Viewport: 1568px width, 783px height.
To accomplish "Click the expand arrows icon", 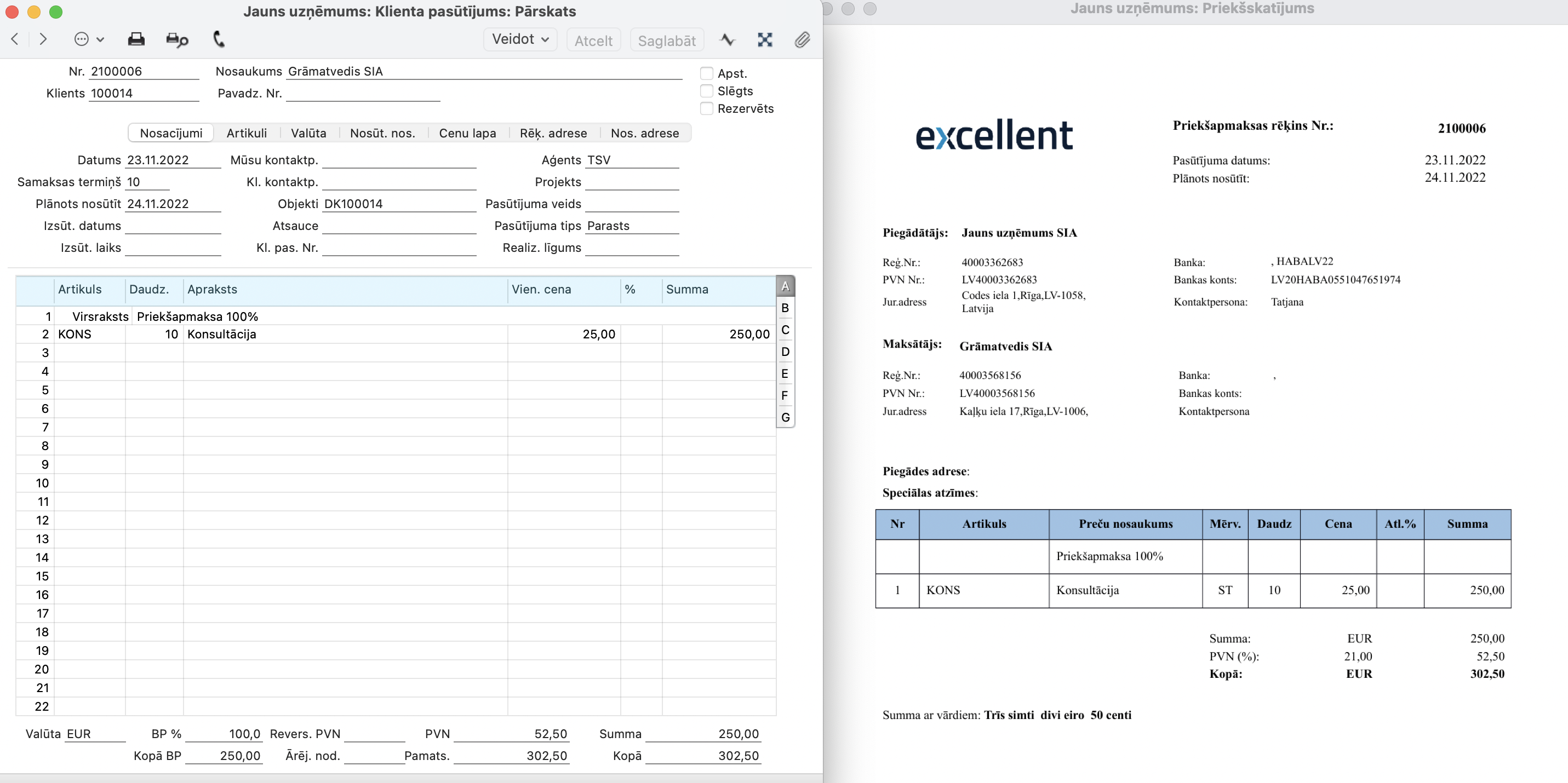I will coord(764,40).
